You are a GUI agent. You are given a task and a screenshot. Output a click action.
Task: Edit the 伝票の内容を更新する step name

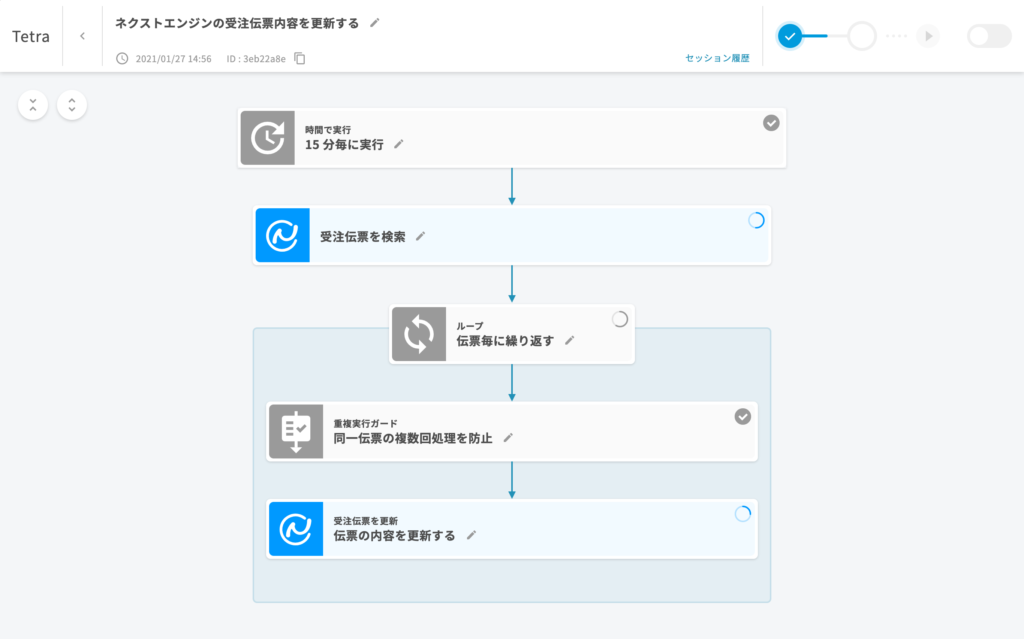pos(472,535)
